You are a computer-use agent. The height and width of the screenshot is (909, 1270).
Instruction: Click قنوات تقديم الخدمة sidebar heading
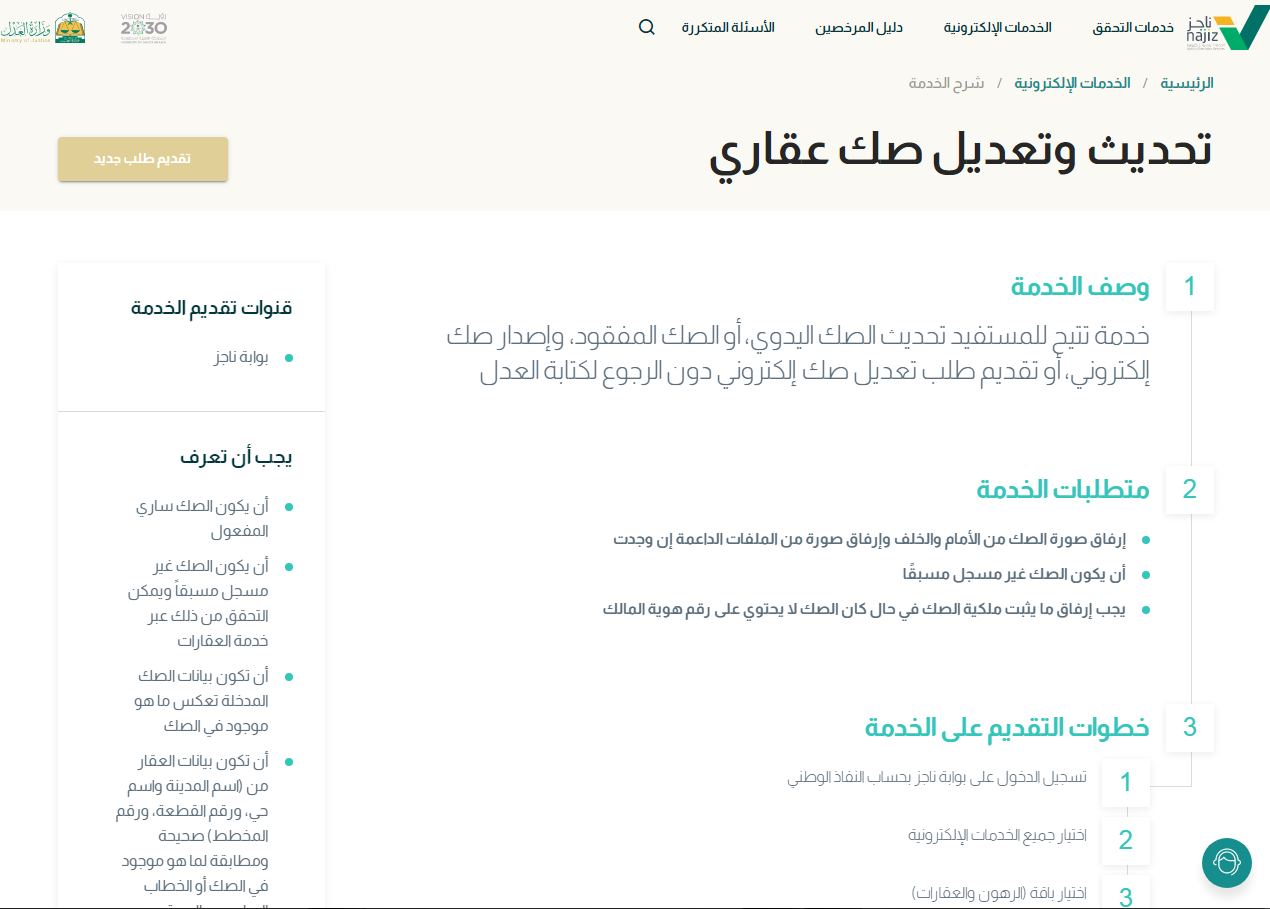(x=212, y=308)
